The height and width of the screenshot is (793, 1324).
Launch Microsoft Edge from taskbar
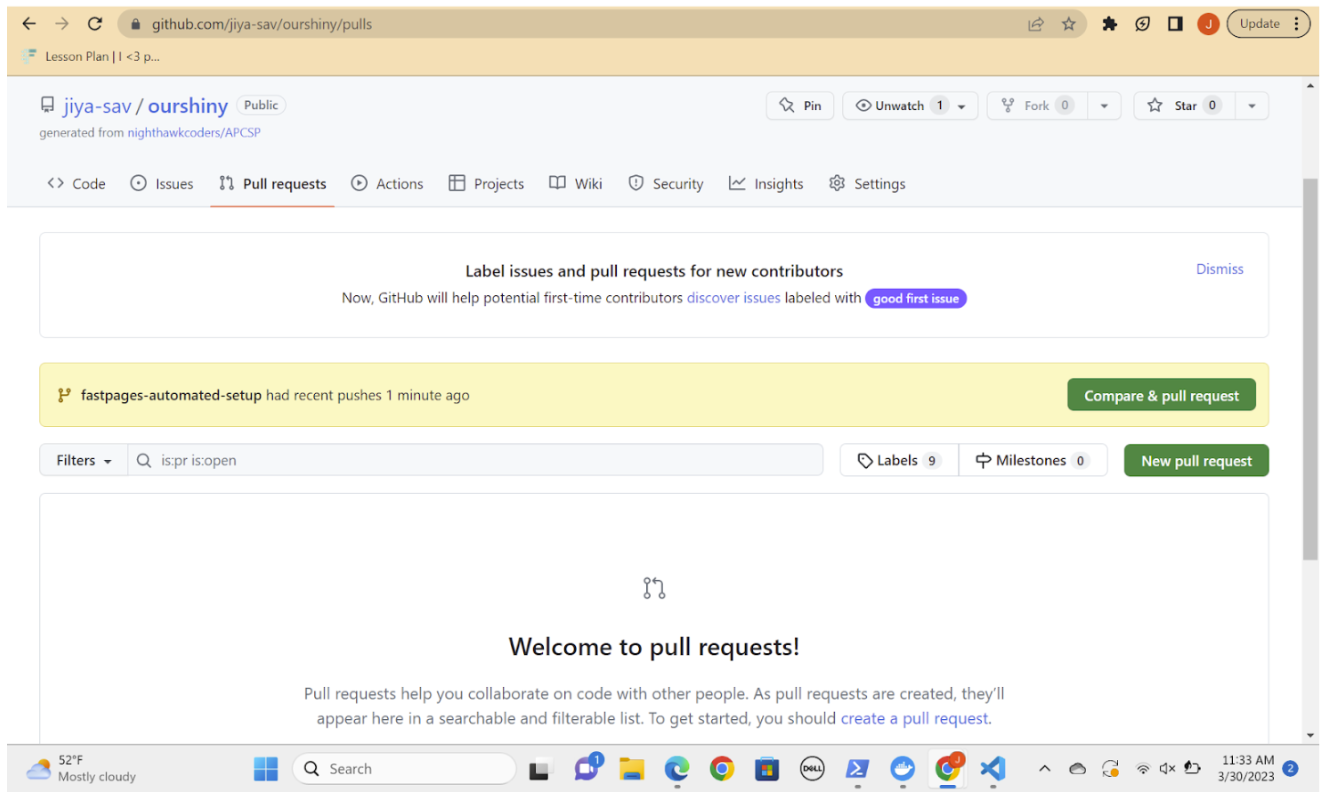[x=677, y=769]
